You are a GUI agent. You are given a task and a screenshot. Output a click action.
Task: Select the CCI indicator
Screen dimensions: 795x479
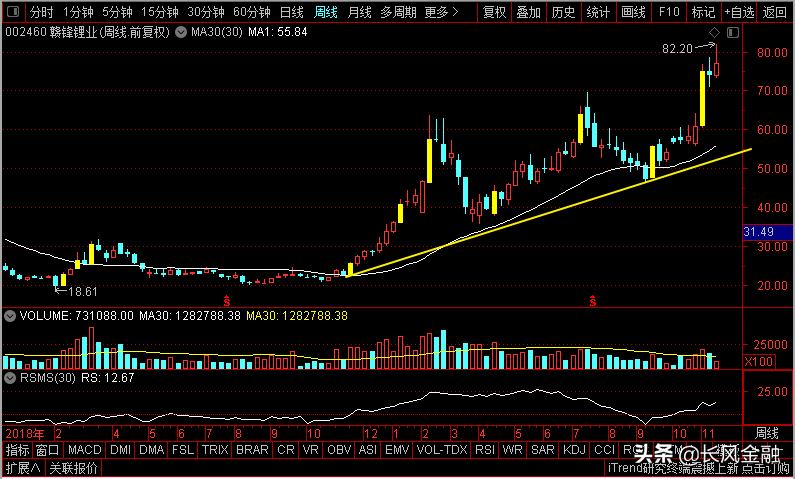[x=604, y=450]
